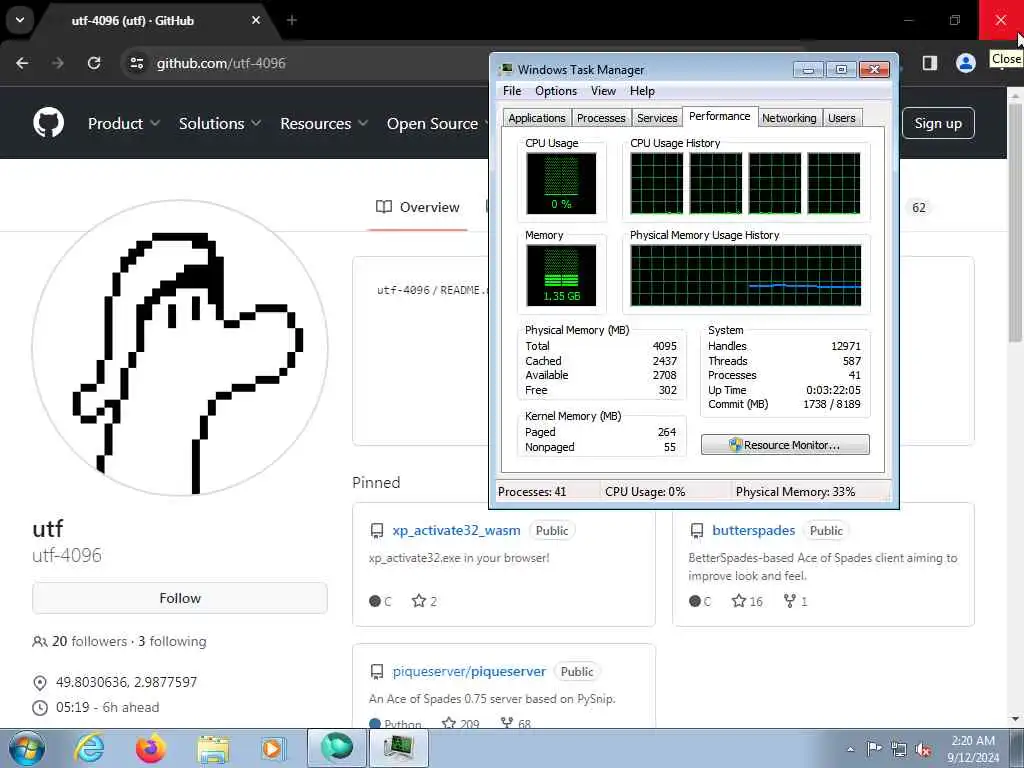
Task: Open the tab search dropdown arrow
Action: [20, 20]
